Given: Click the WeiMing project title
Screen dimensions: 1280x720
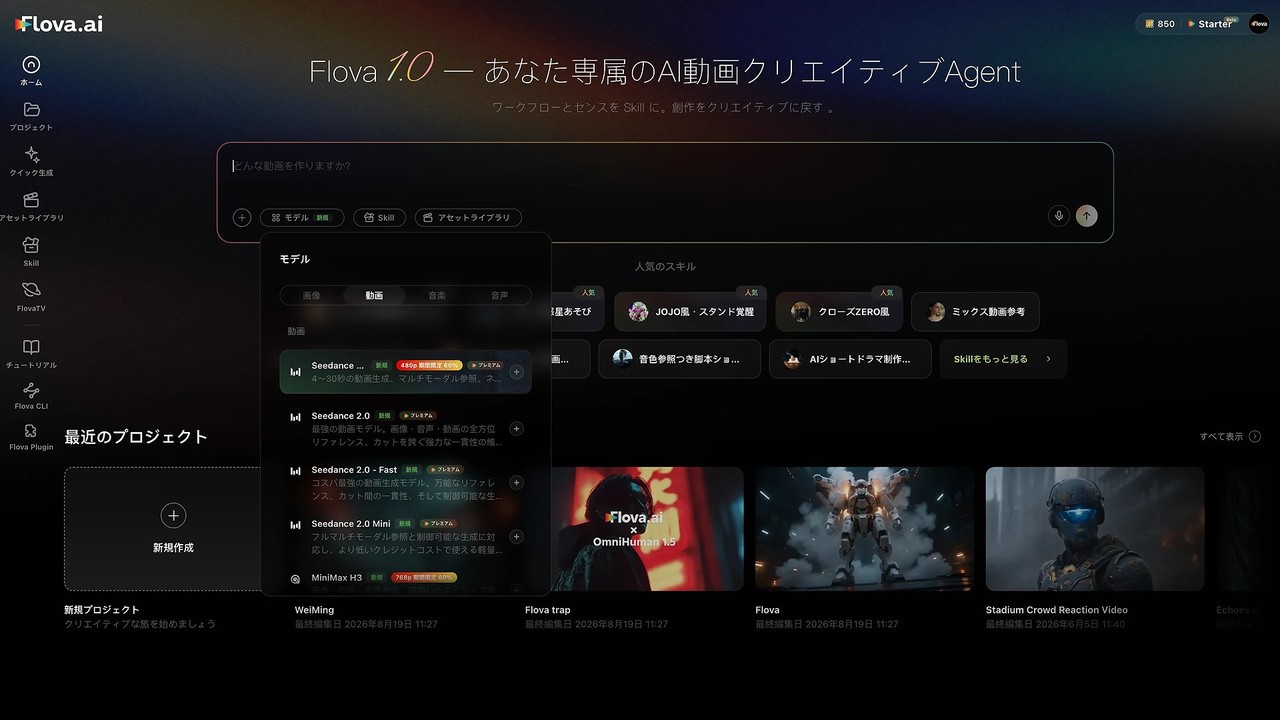Looking at the screenshot, I should pos(314,609).
